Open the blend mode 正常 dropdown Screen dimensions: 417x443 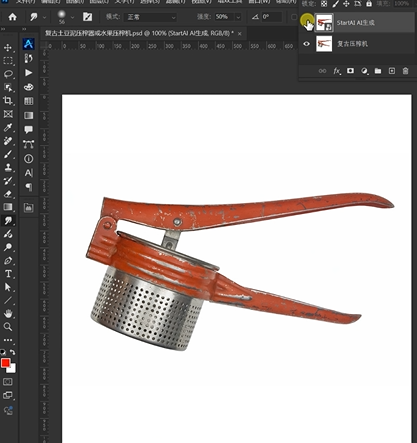pos(150,17)
